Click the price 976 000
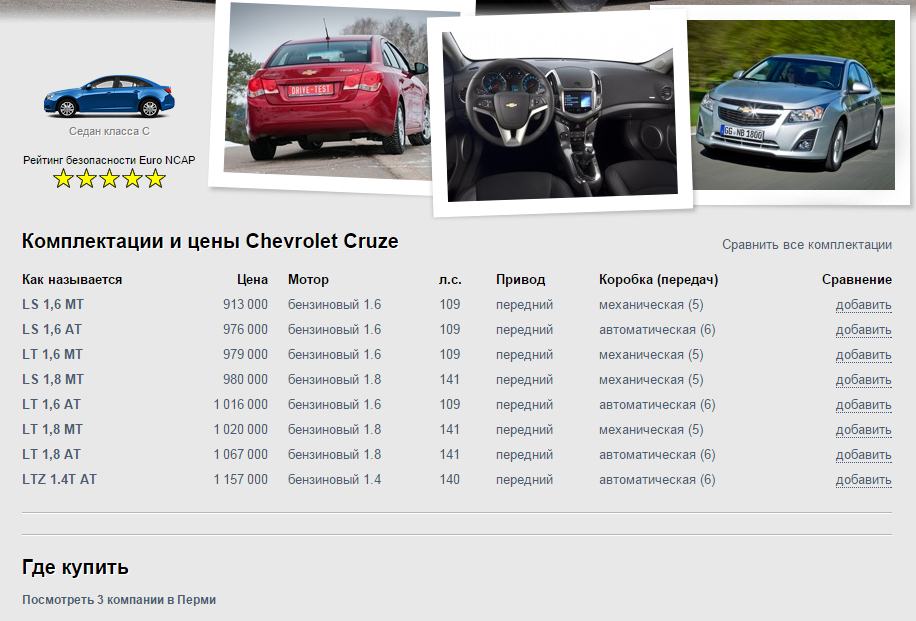The image size is (916, 621). 245,329
